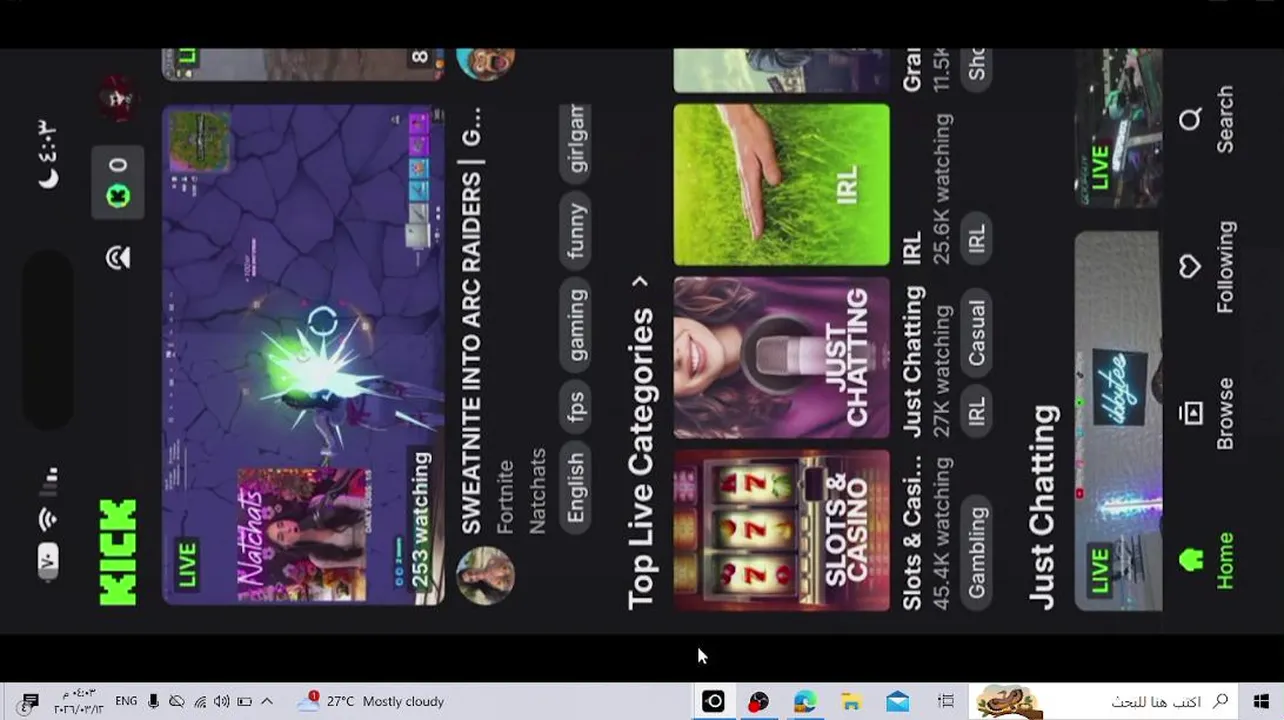Open the IRL grass category card

click(x=782, y=185)
